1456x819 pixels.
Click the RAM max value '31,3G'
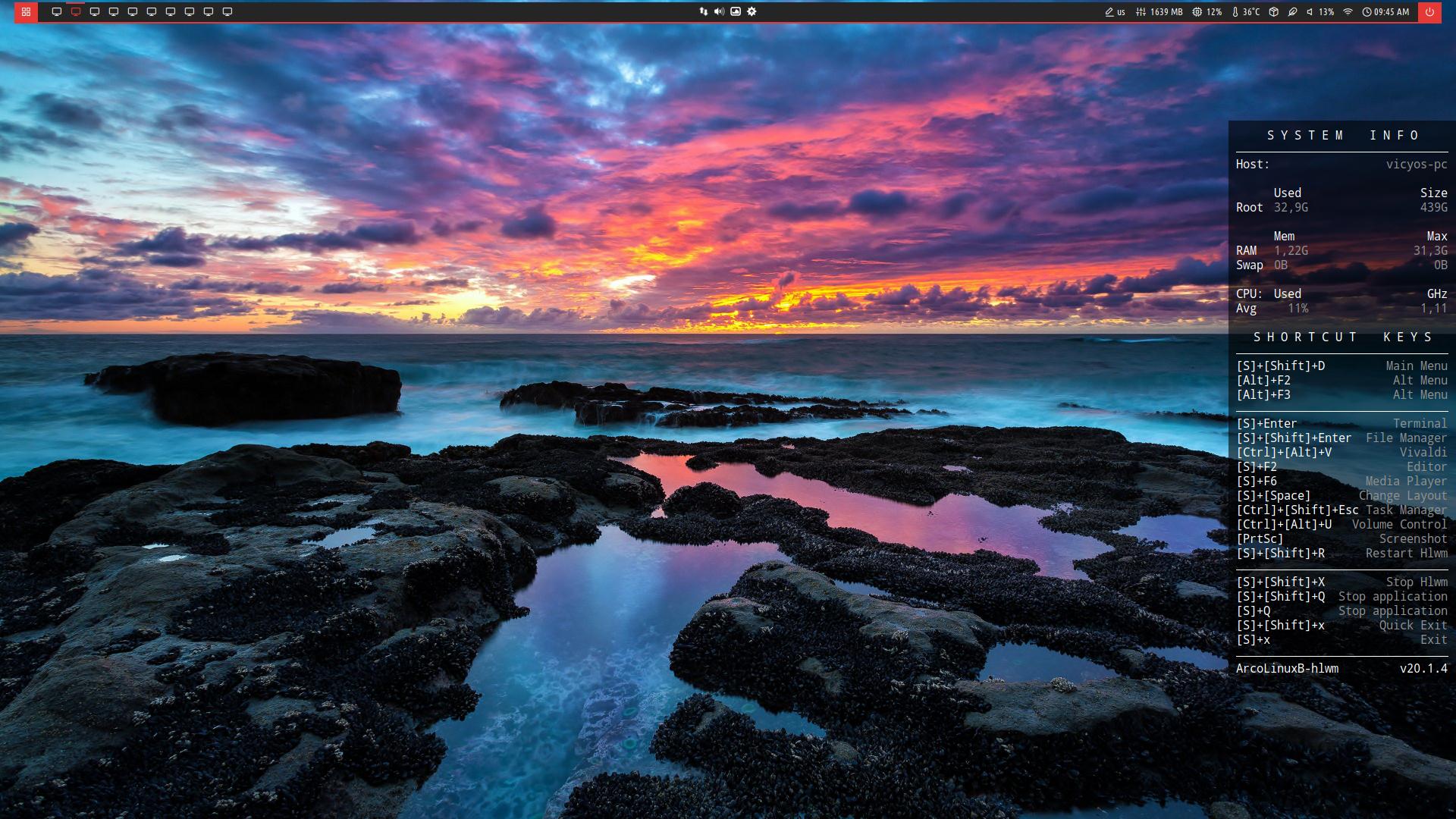[x=1430, y=250]
